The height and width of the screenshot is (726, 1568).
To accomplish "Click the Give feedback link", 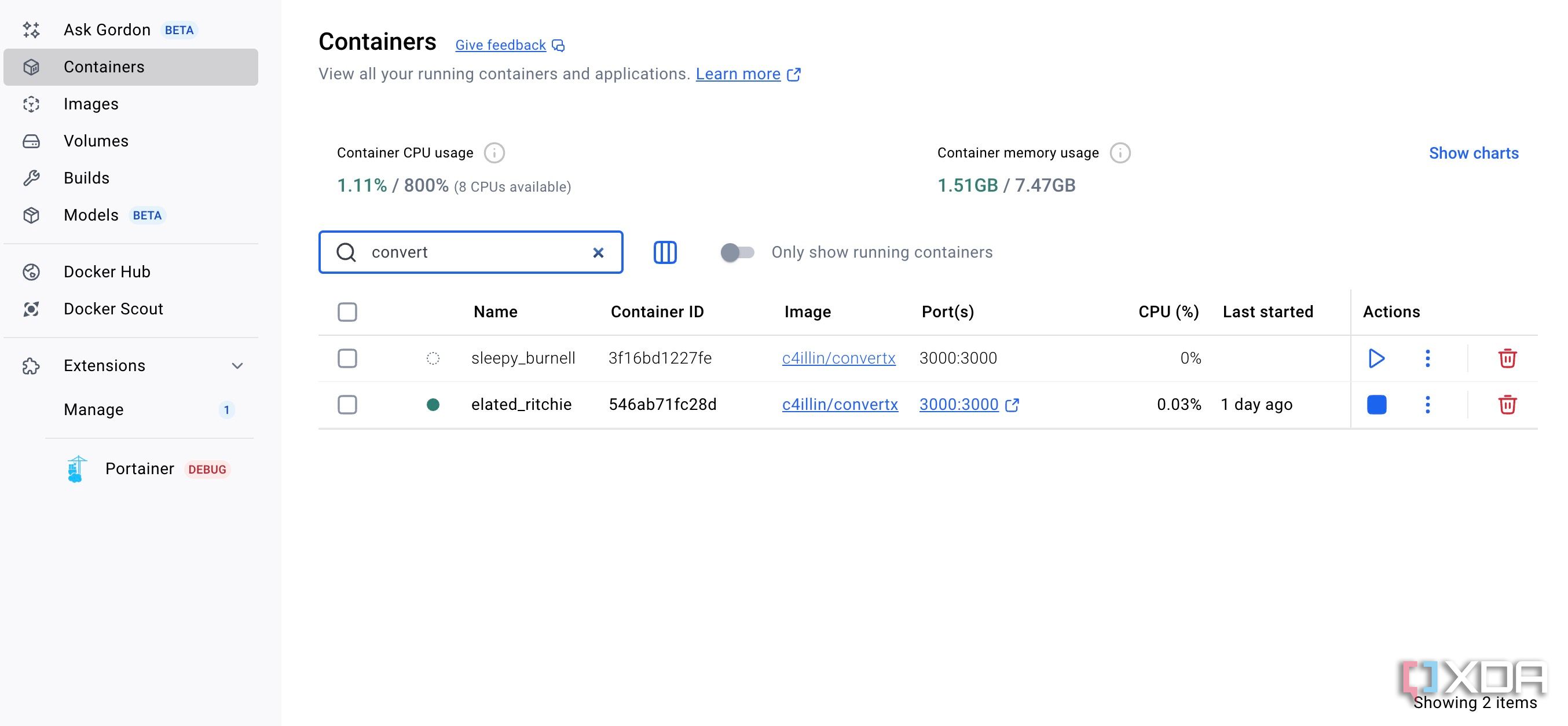I will [500, 45].
